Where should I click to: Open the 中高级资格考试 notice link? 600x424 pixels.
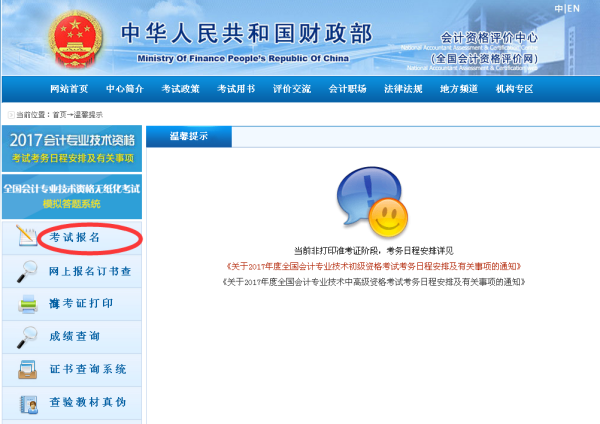[373, 282]
